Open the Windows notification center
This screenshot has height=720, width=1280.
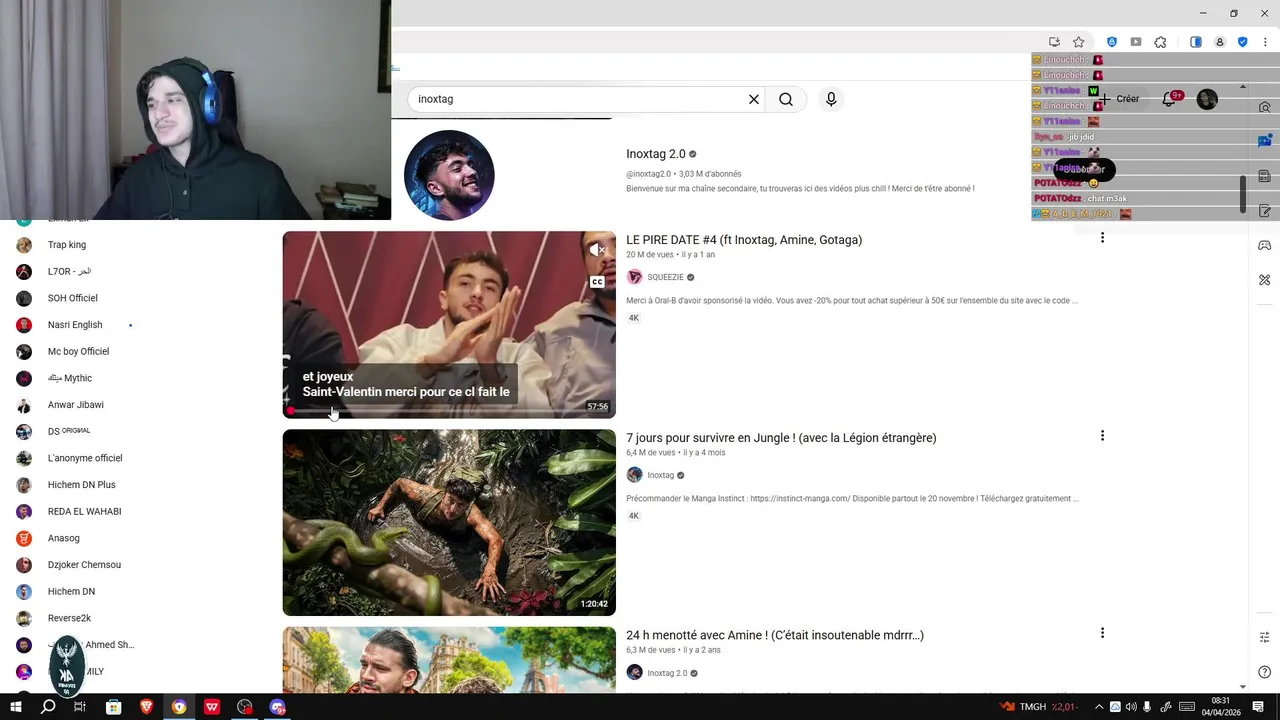coord(1258,707)
